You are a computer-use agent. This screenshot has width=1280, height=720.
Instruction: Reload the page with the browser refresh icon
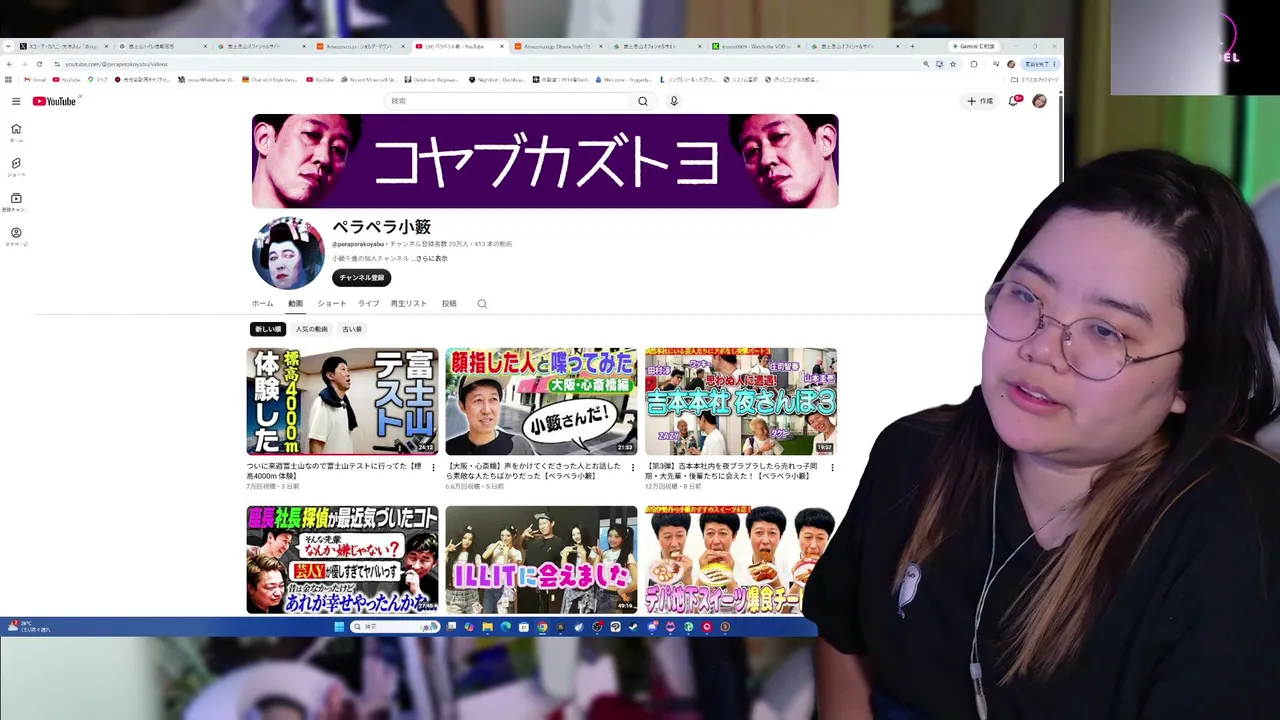39,64
